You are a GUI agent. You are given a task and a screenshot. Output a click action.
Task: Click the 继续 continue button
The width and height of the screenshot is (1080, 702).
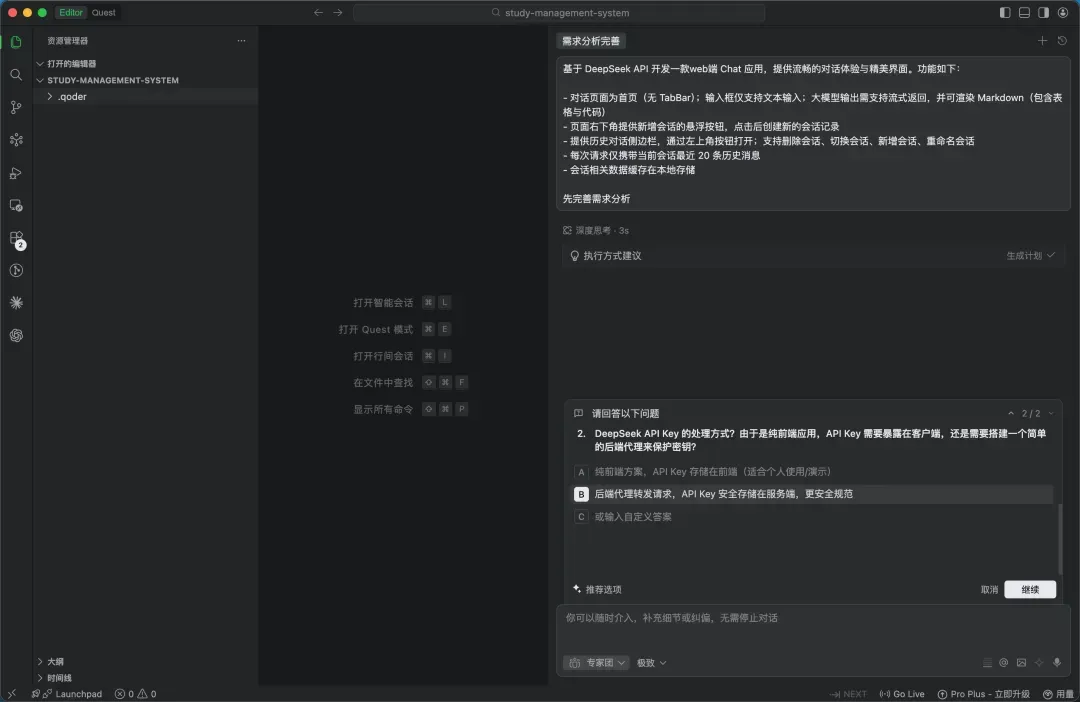point(1030,590)
